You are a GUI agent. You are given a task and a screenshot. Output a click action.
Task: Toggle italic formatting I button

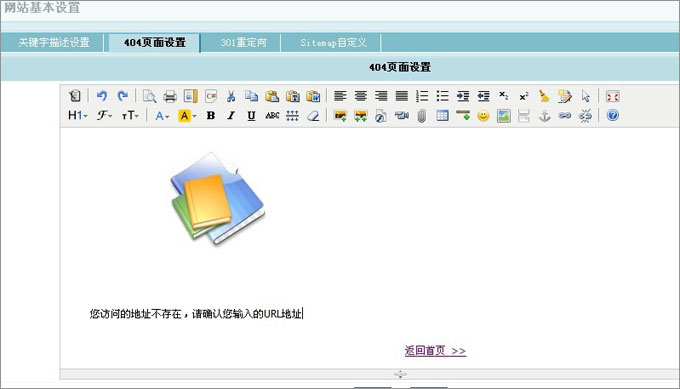[x=231, y=116]
